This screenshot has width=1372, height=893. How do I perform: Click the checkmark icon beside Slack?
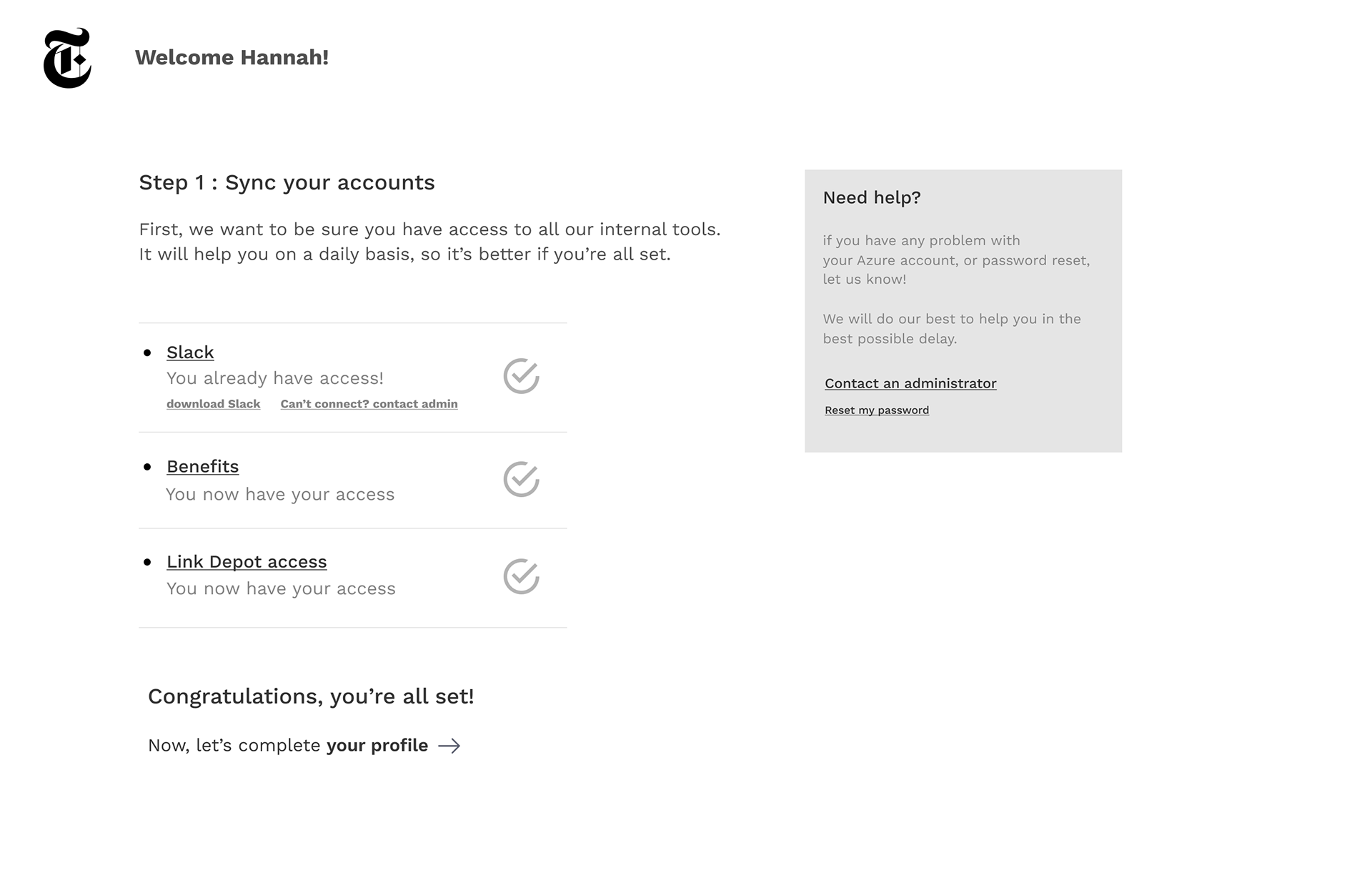521,376
